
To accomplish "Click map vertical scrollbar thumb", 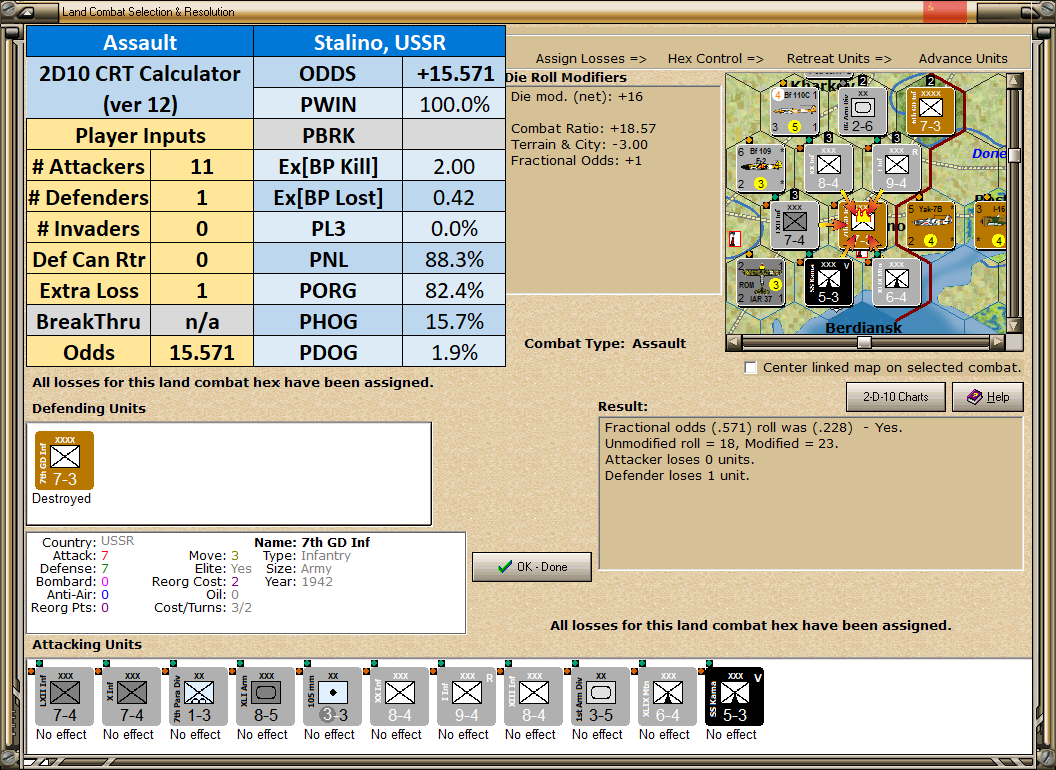I will tap(1014, 155).
